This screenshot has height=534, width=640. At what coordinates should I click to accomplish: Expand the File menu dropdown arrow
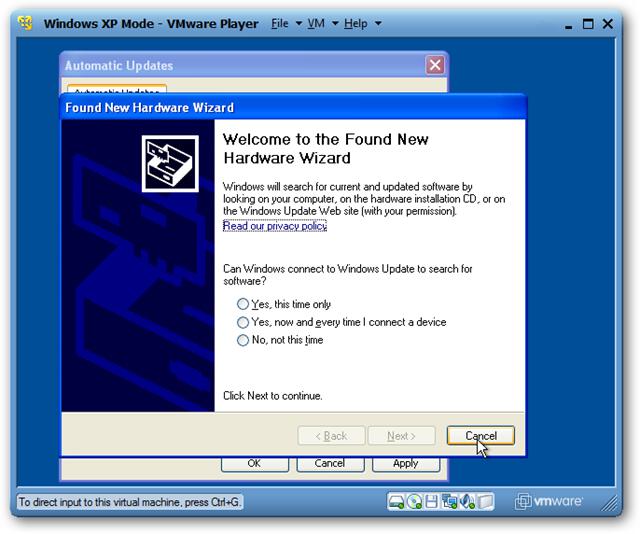point(298,24)
